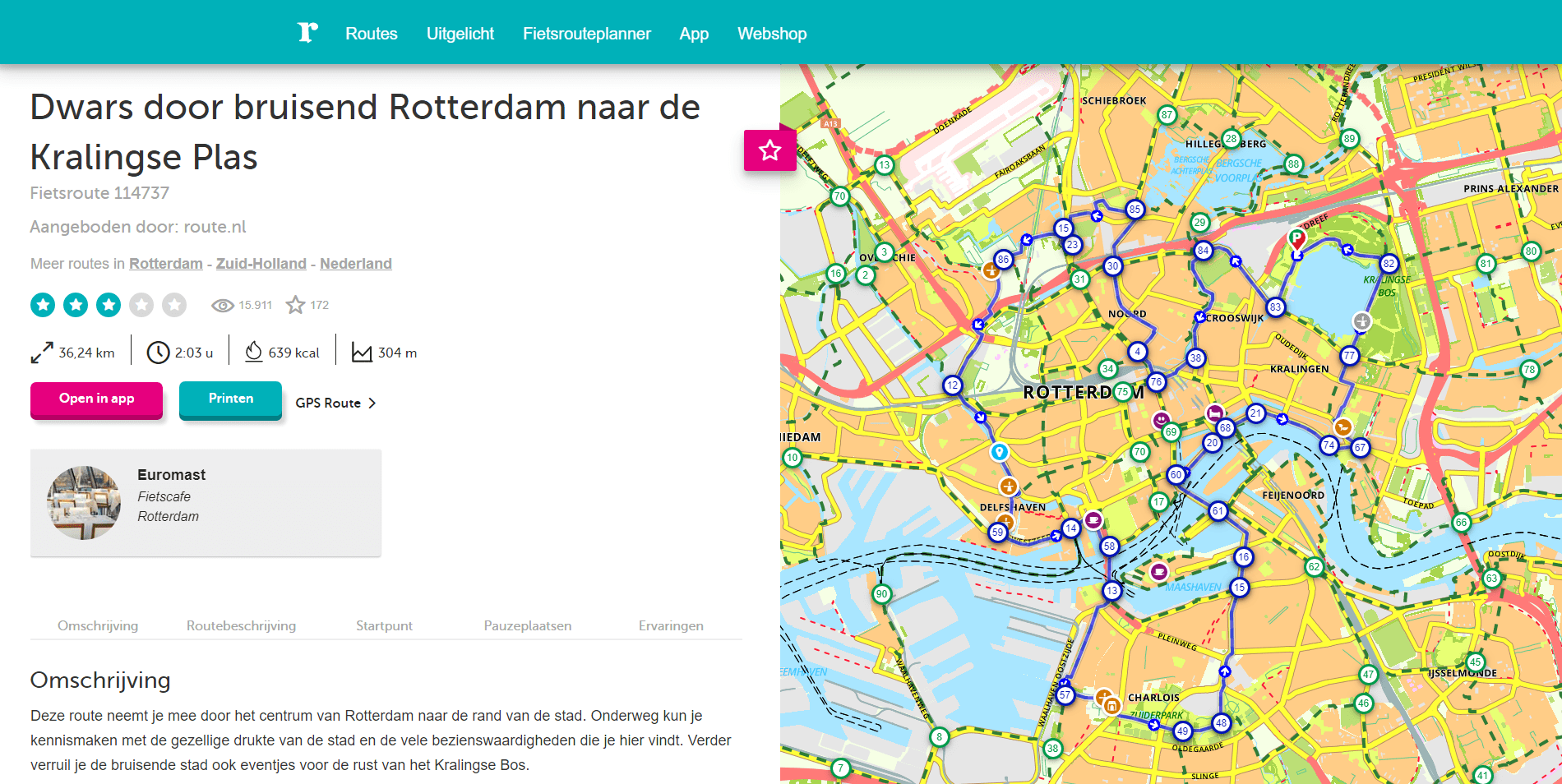Click the smiley attraction icon in Rotterdam center
The image size is (1562, 784).
pyautogui.click(x=1162, y=421)
